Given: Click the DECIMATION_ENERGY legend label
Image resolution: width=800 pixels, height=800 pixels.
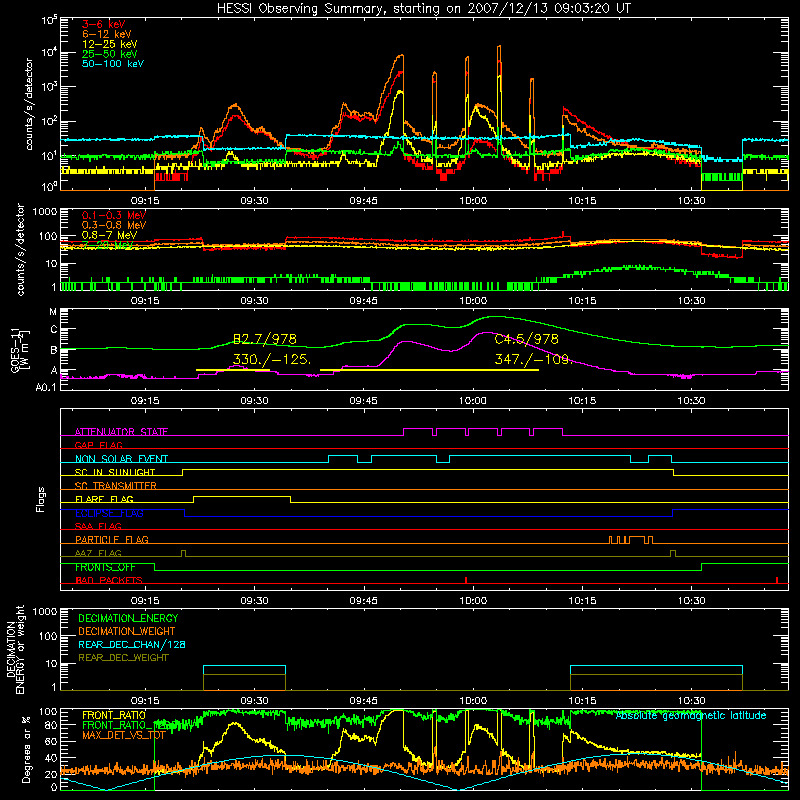Looking at the screenshot, I should [x=128, y=618].
